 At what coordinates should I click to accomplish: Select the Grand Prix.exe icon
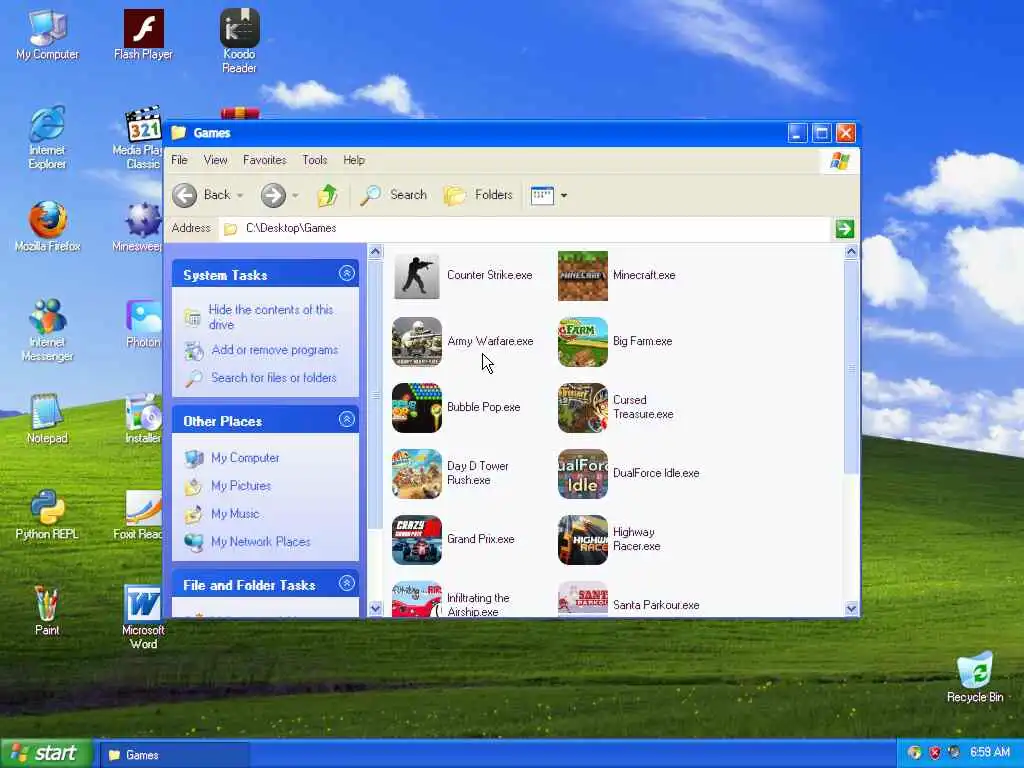(417, 540)
